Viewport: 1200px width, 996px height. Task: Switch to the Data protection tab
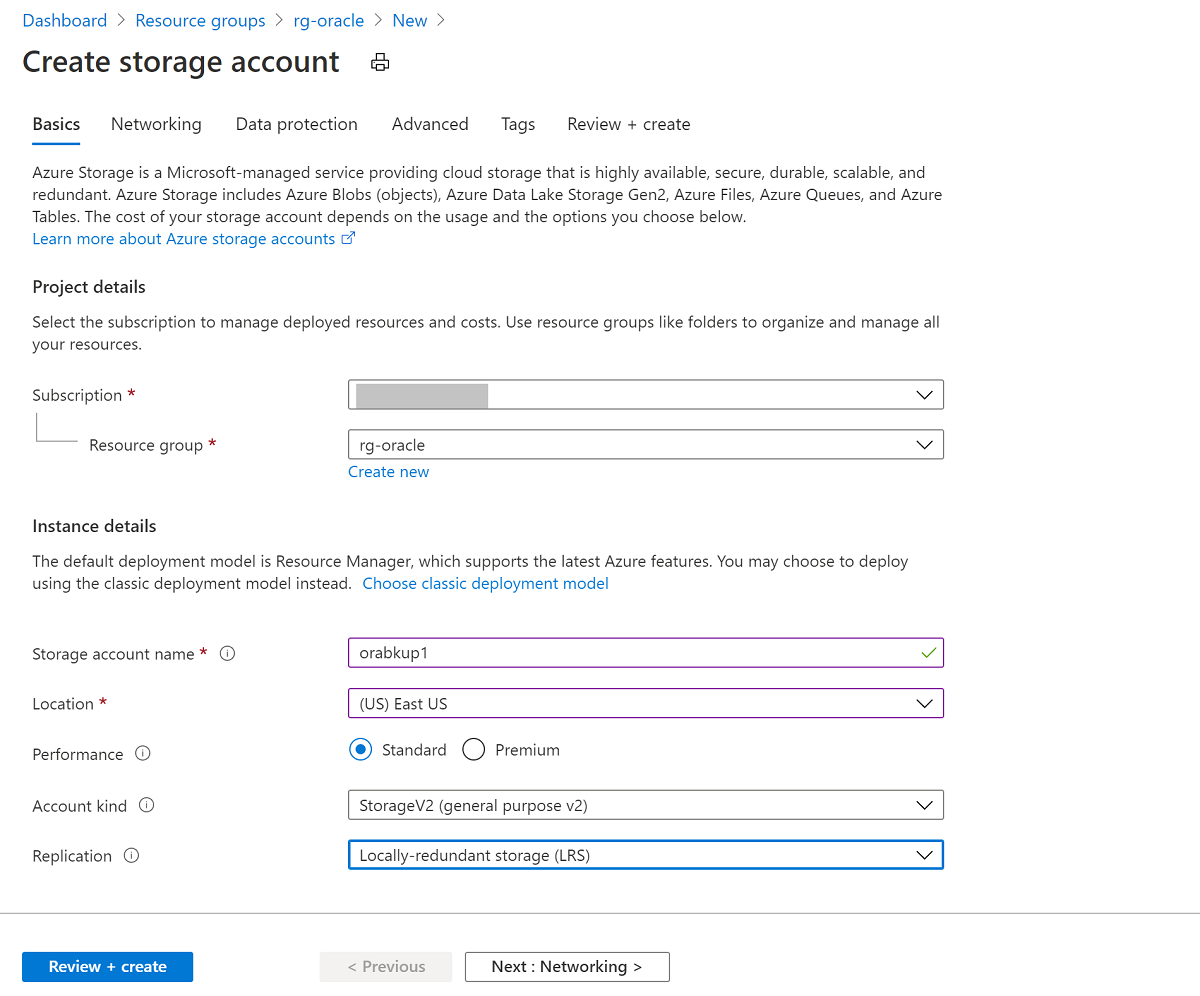[296, 124]
